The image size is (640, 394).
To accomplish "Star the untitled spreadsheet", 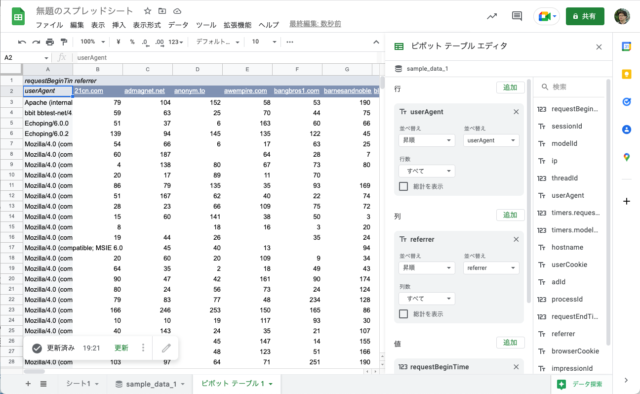I will click(x=147, y=11).
